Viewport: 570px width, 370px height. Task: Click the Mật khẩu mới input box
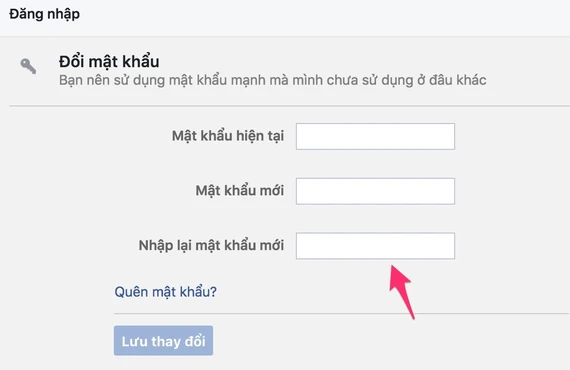click(375, 191)
